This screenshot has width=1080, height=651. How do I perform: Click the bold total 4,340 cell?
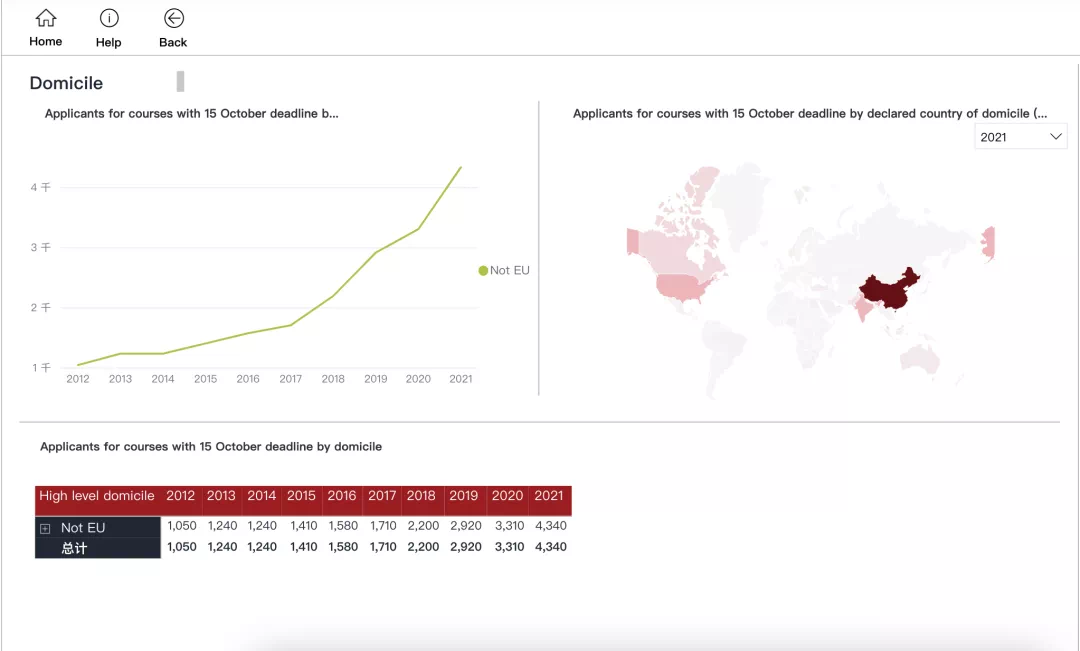point(551,547)
